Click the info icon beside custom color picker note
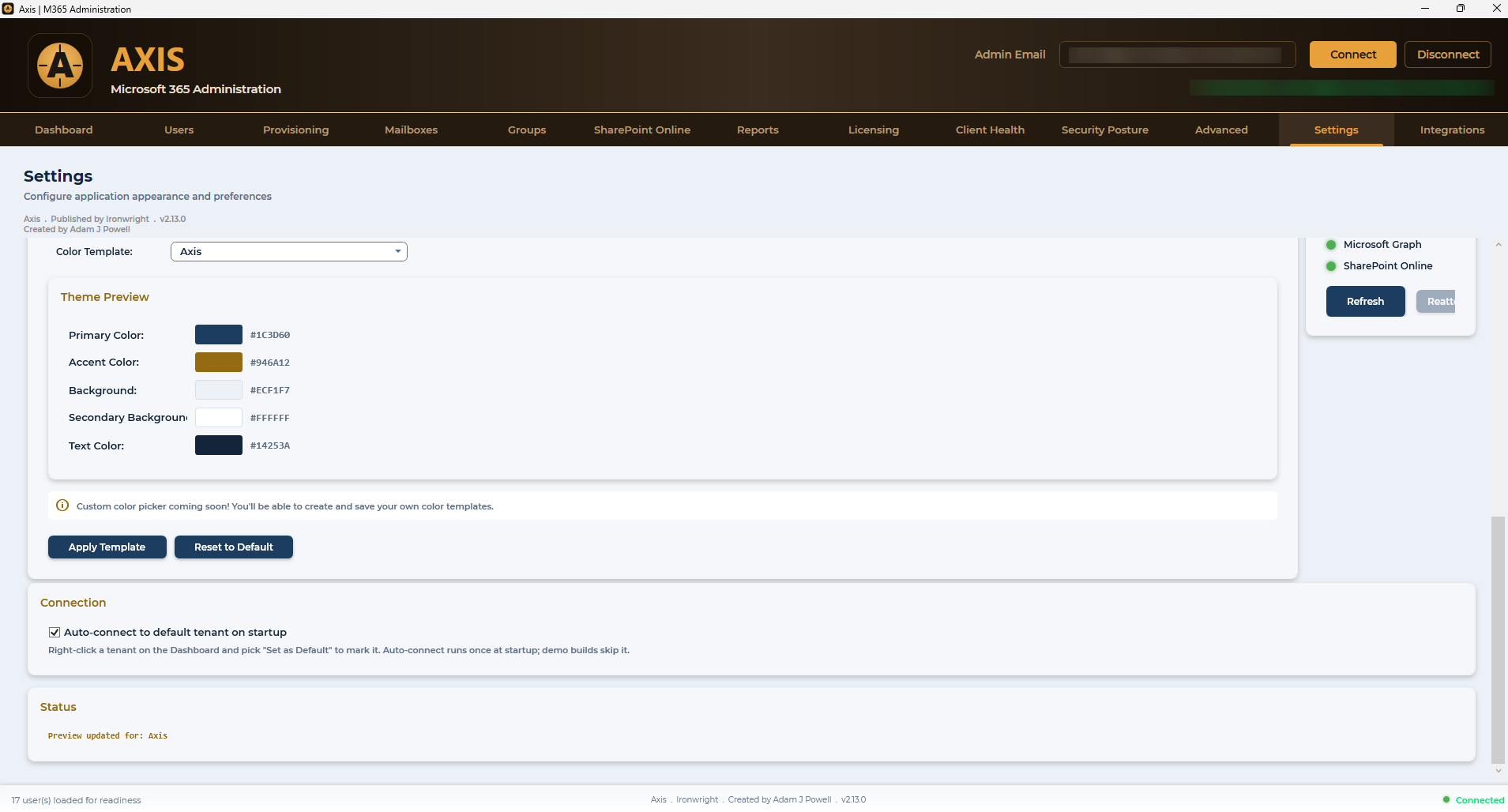This screenshot has width=1508, height=812. 62,506
